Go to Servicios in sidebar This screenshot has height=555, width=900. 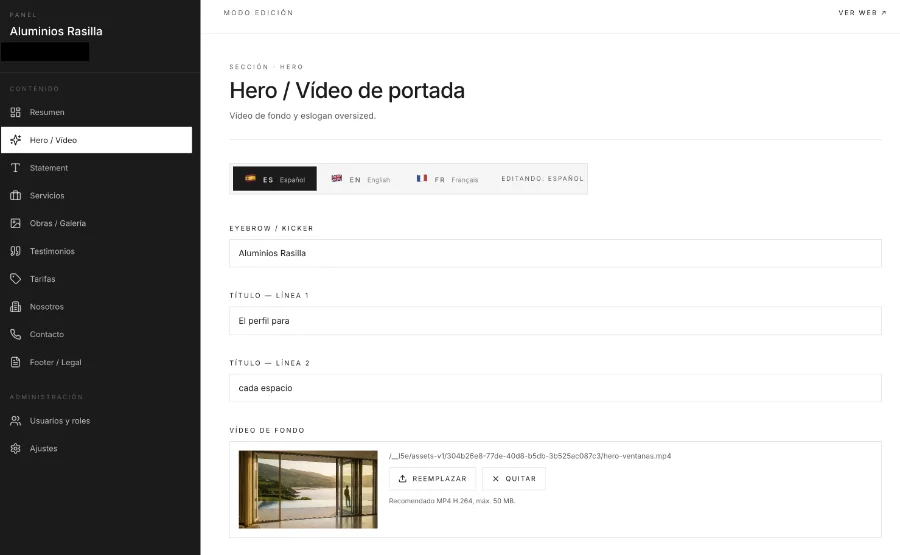pos(96,195)
